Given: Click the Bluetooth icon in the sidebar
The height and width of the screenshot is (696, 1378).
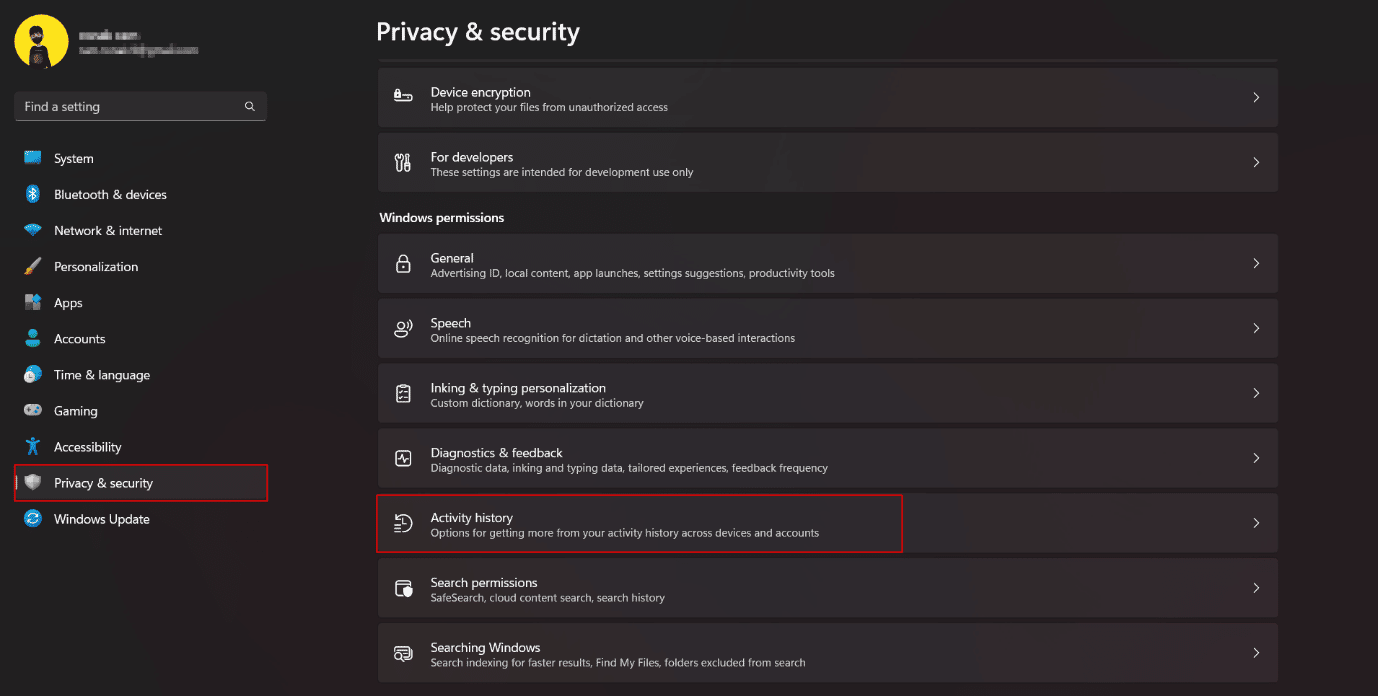Looking at the screenshot, I should pyautogui.click(x=33, y=194).
